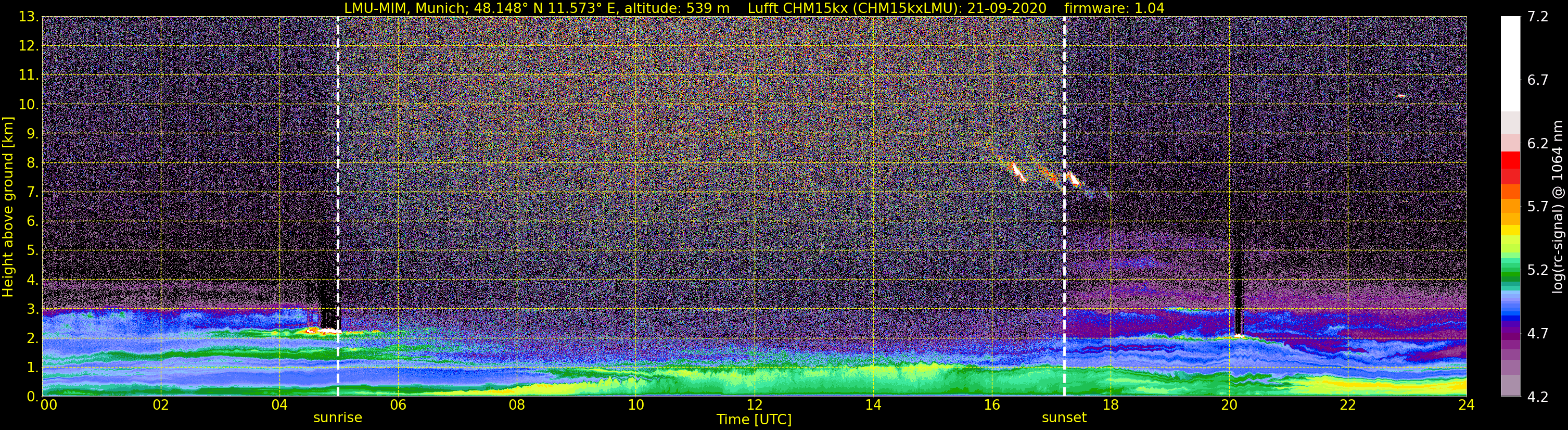The image size is (1568, 430).
Task: Click the bright cloud layer at 2.2 km before sunrise
Action: coord(323,331)
